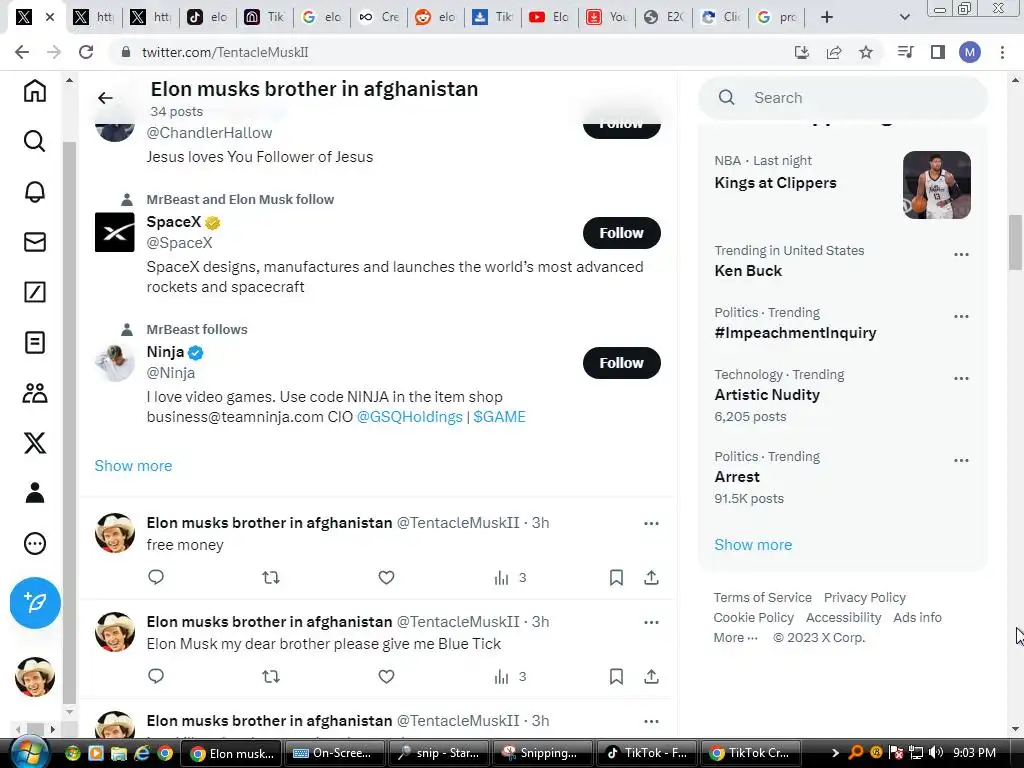Click the Chrome address bar URL

[225, 52]
